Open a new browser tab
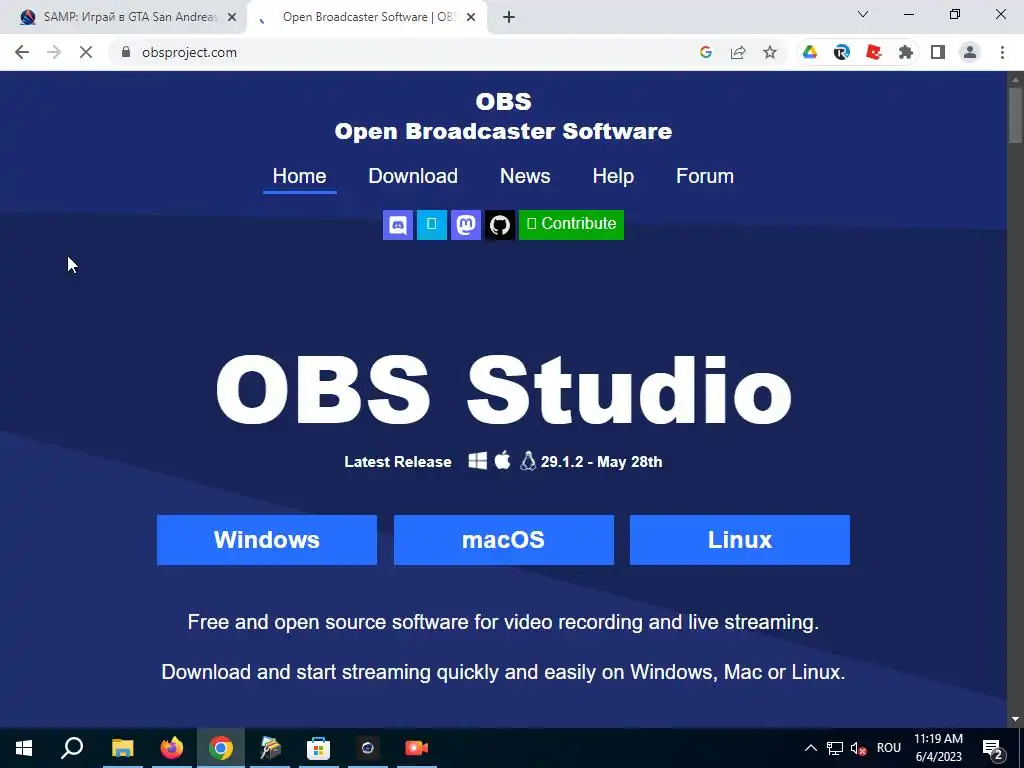1024x768 pixels. tap(509, 17)
